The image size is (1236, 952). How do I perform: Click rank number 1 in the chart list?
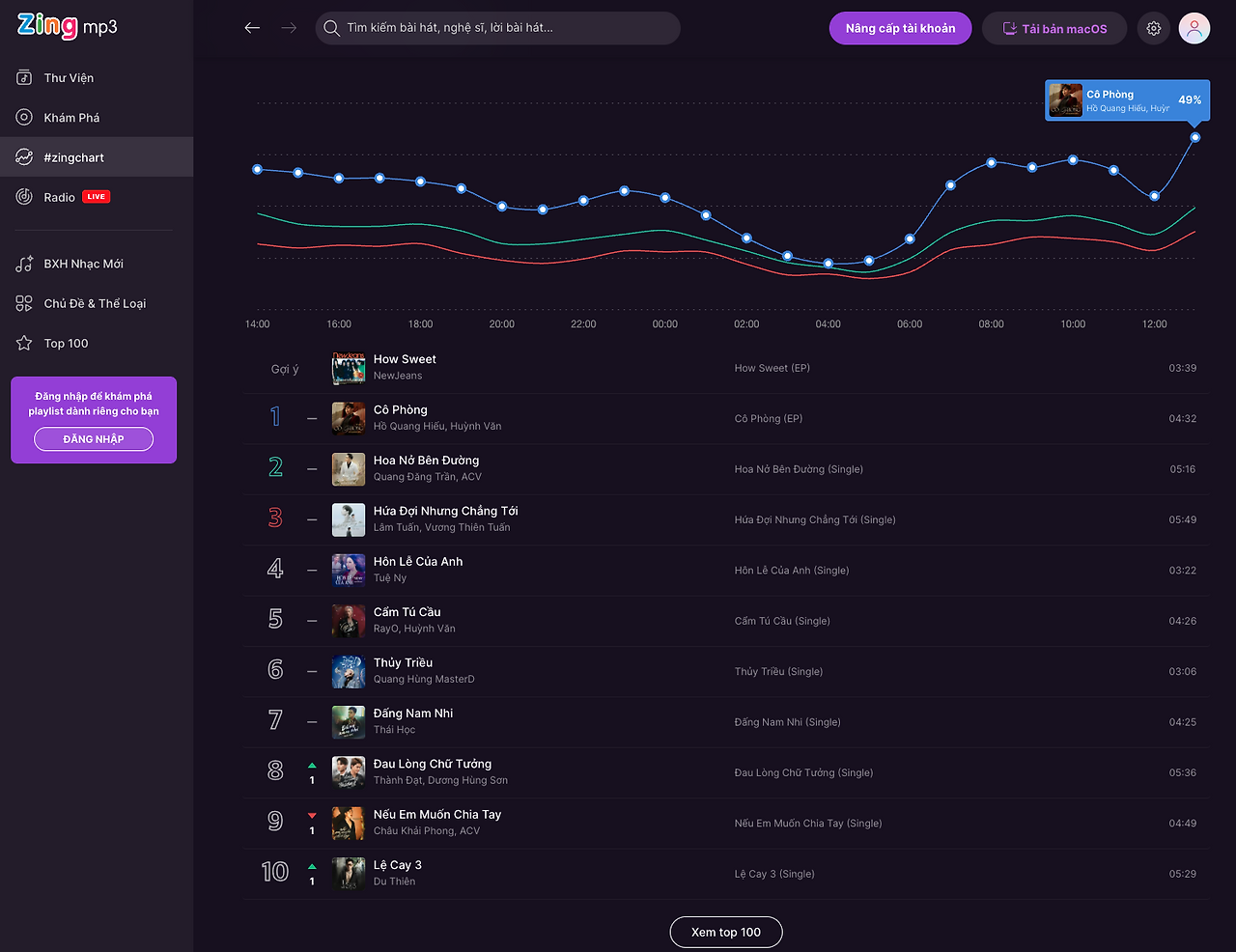tap(275, 417)
